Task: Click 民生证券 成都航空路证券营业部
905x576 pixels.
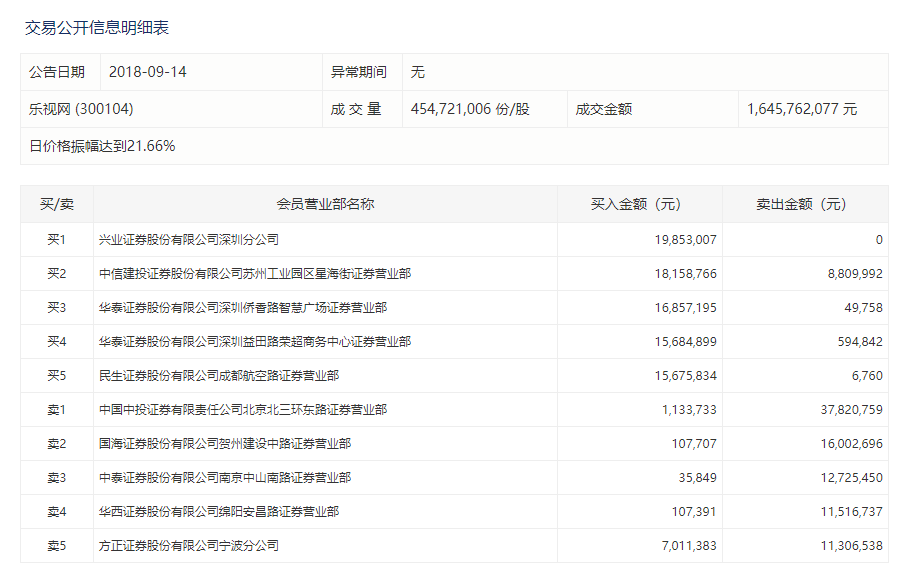Action: pos(218,376)
